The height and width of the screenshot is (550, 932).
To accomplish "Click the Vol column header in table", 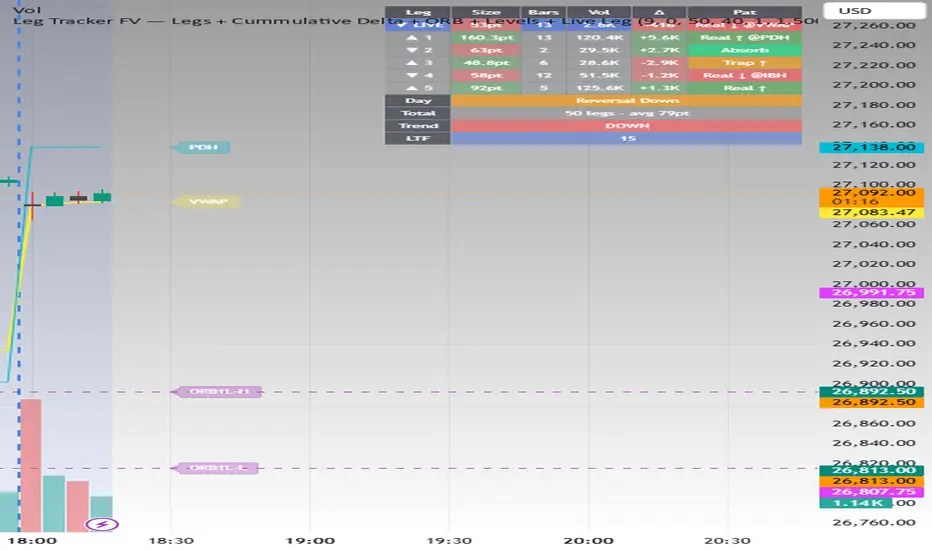I will click(x=599, y=12).
